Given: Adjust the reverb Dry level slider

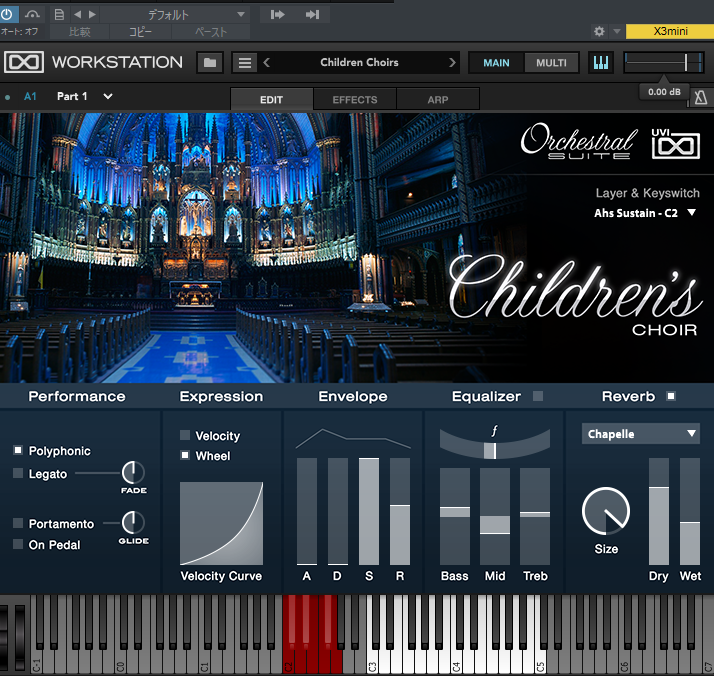Looking at the screenshot, I should [658, 511].
